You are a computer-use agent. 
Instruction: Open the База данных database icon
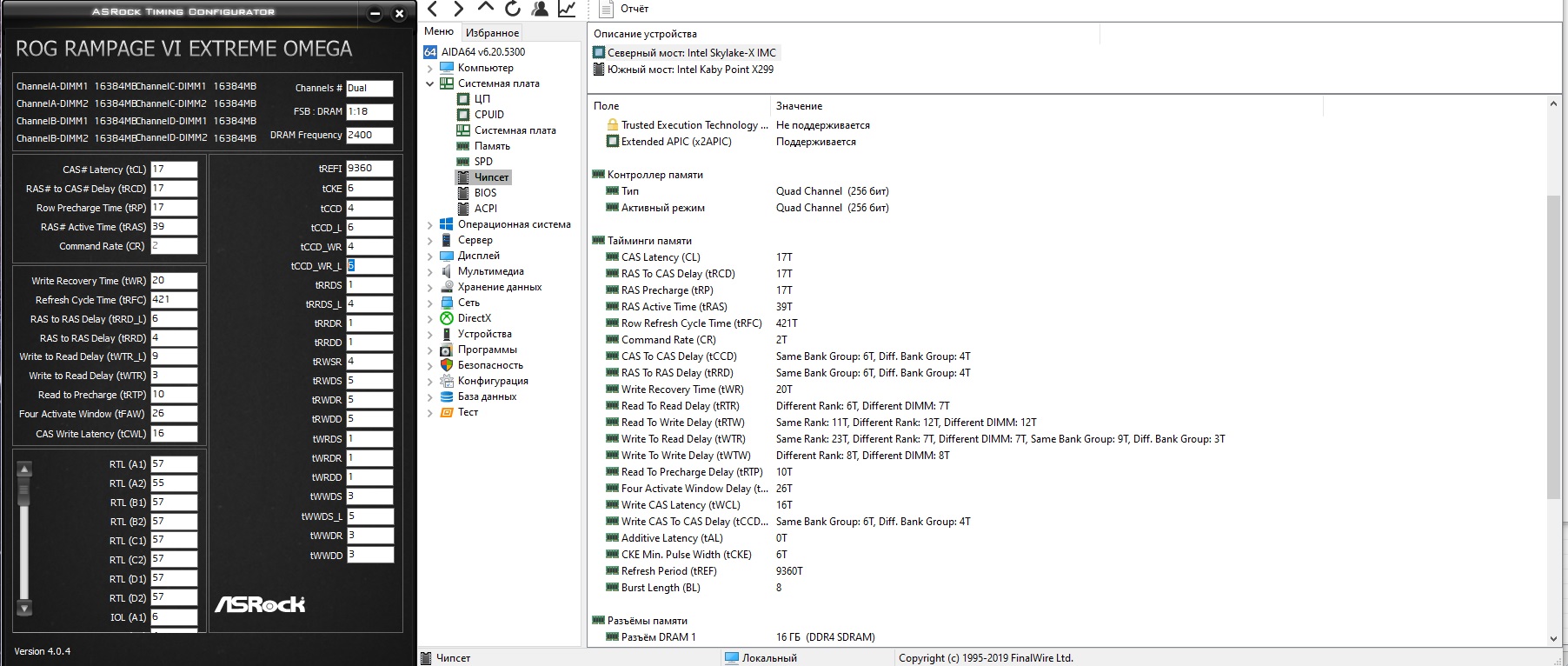tap(447, 396)
